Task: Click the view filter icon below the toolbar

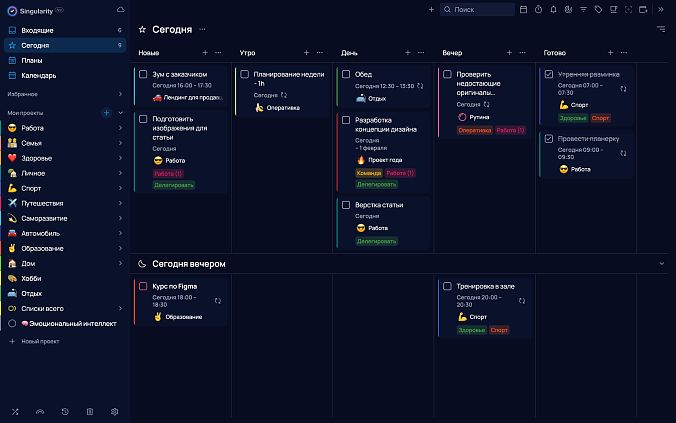Action: click(661, 30)
